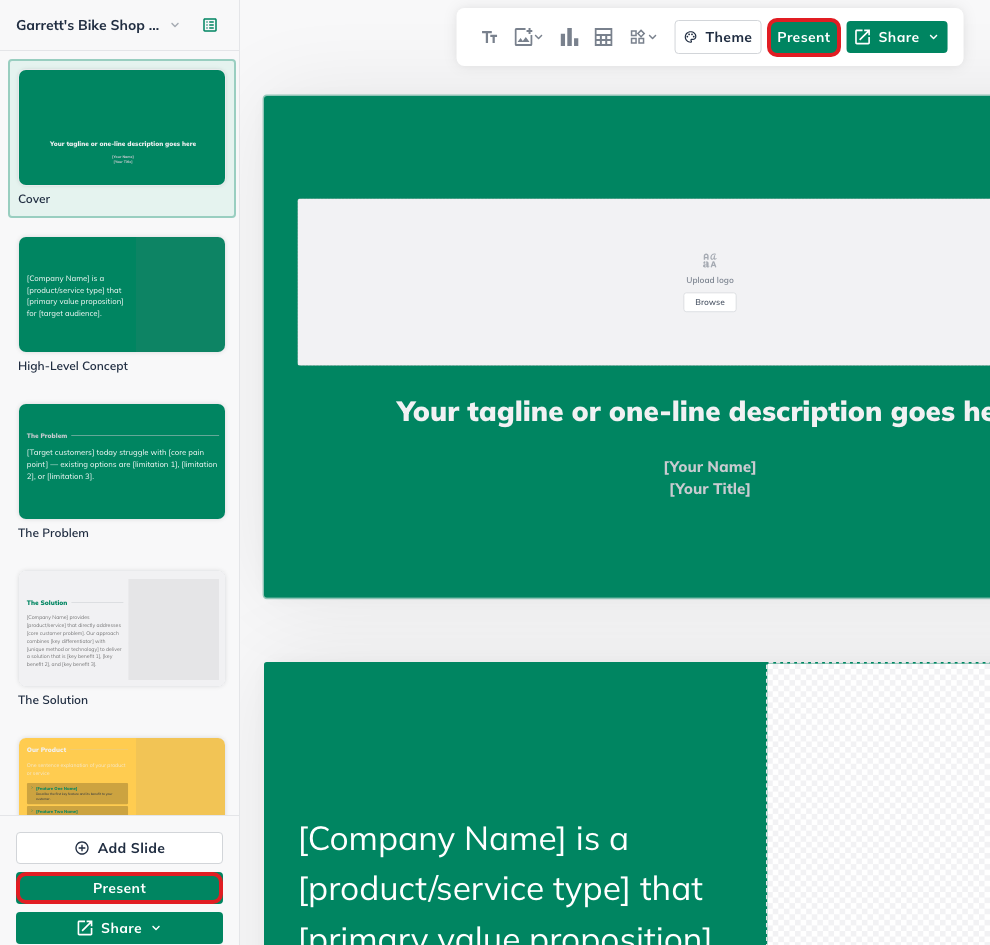Image resolution: width=990 pixels, height=945 pixels.
Task: Click the palette icon on Theme button
Action: pyautogui.click(x=691, y=37)
